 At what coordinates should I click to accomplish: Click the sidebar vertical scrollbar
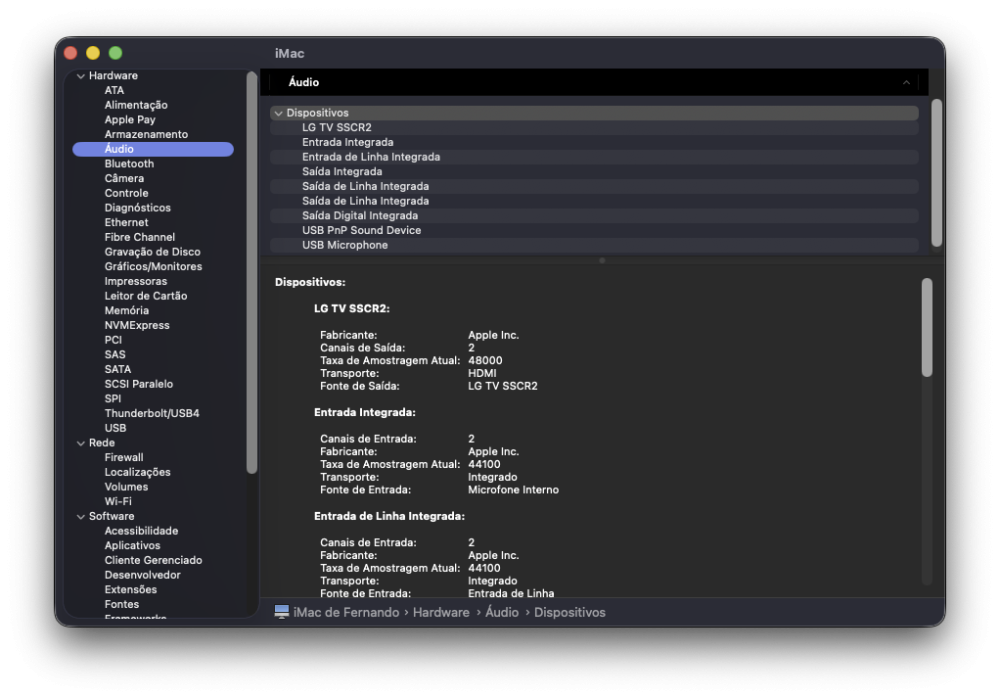pyautogui.click(x=252, y=273)
